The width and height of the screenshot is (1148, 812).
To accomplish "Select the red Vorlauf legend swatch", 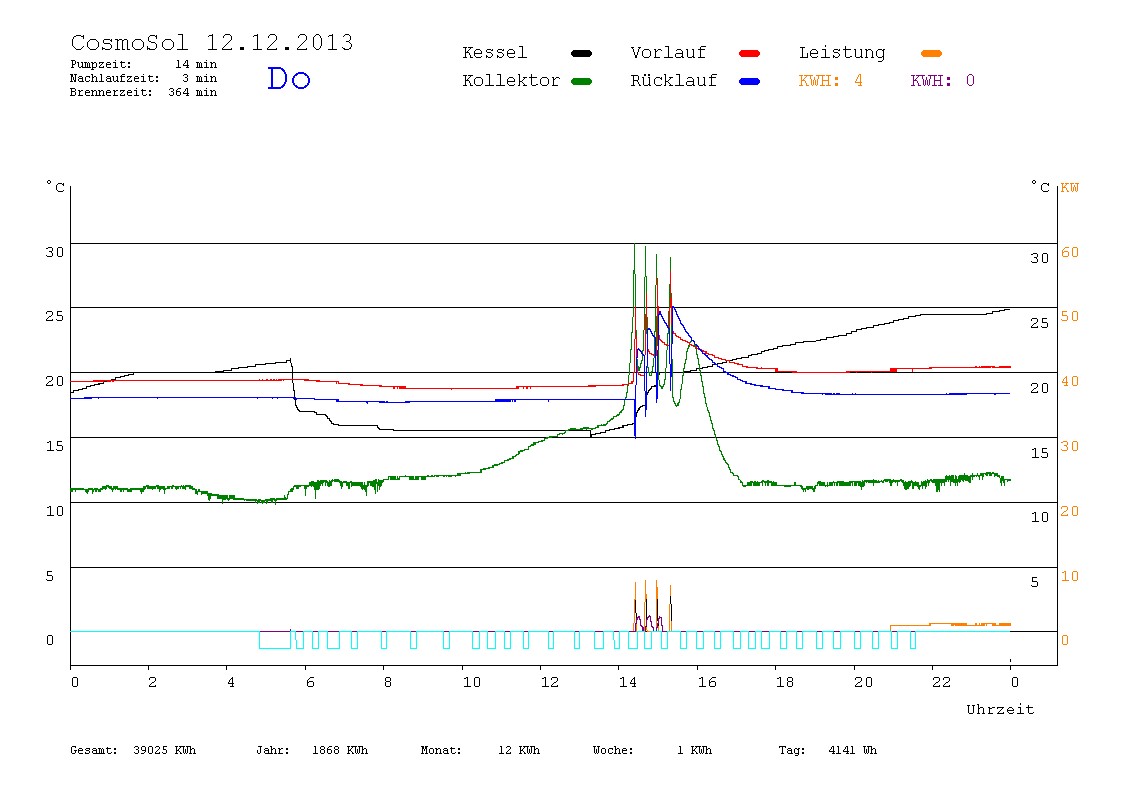I will [x=749, y=53].
